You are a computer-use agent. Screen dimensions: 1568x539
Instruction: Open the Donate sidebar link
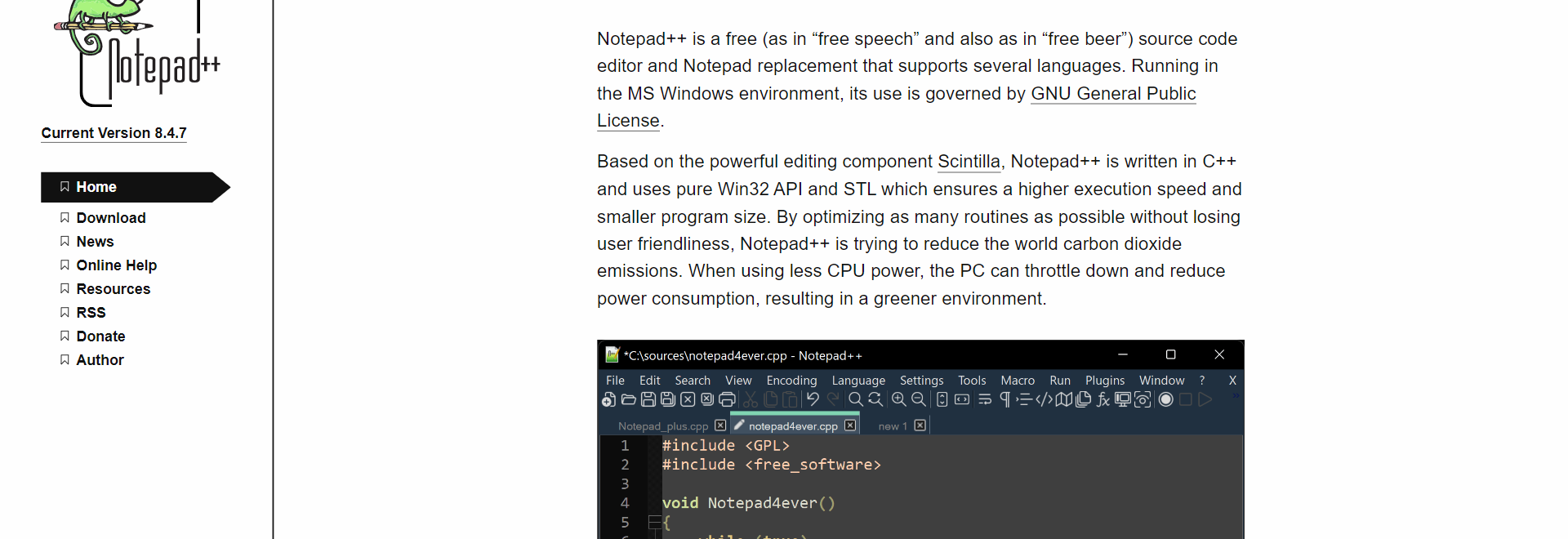point(100,336)
